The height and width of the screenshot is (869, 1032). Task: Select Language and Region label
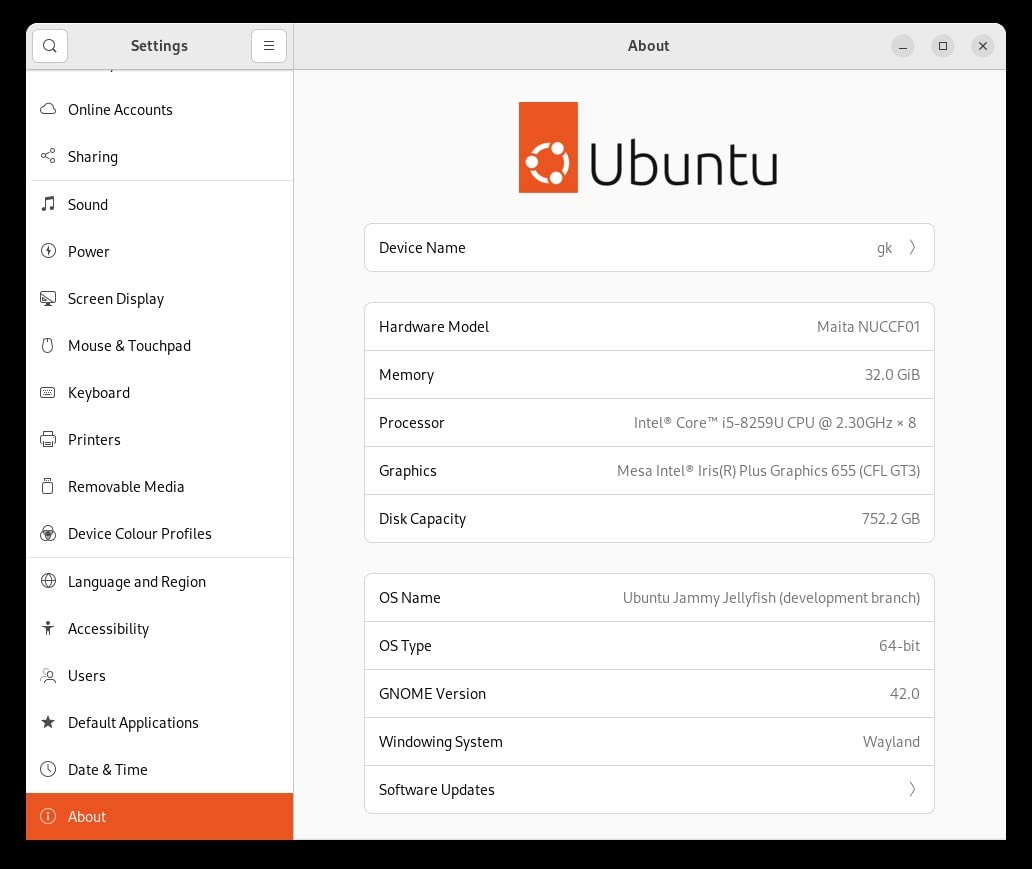click(137, 582)
